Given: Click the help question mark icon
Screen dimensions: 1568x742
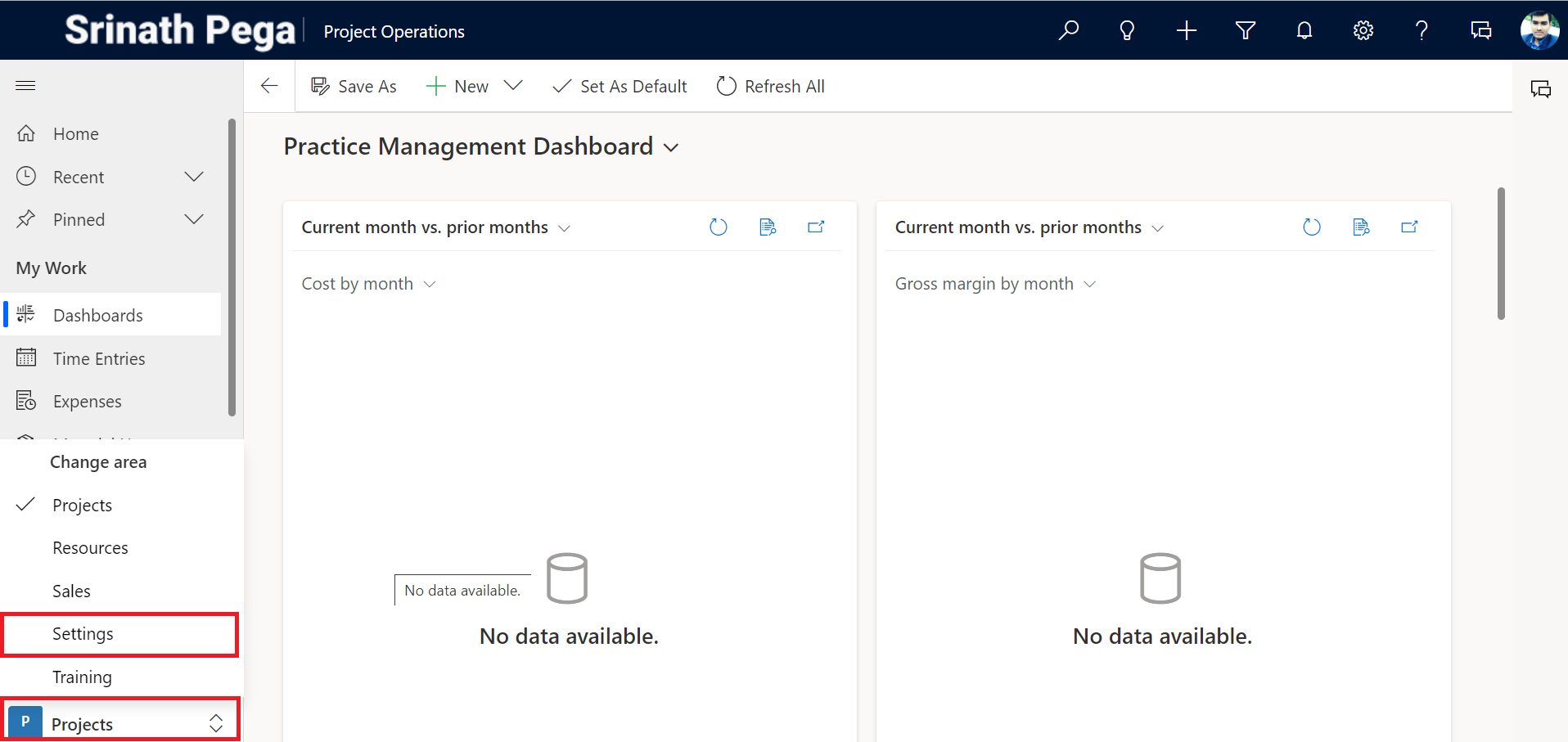Looking at the screenshot, I should pos(1422,31).
